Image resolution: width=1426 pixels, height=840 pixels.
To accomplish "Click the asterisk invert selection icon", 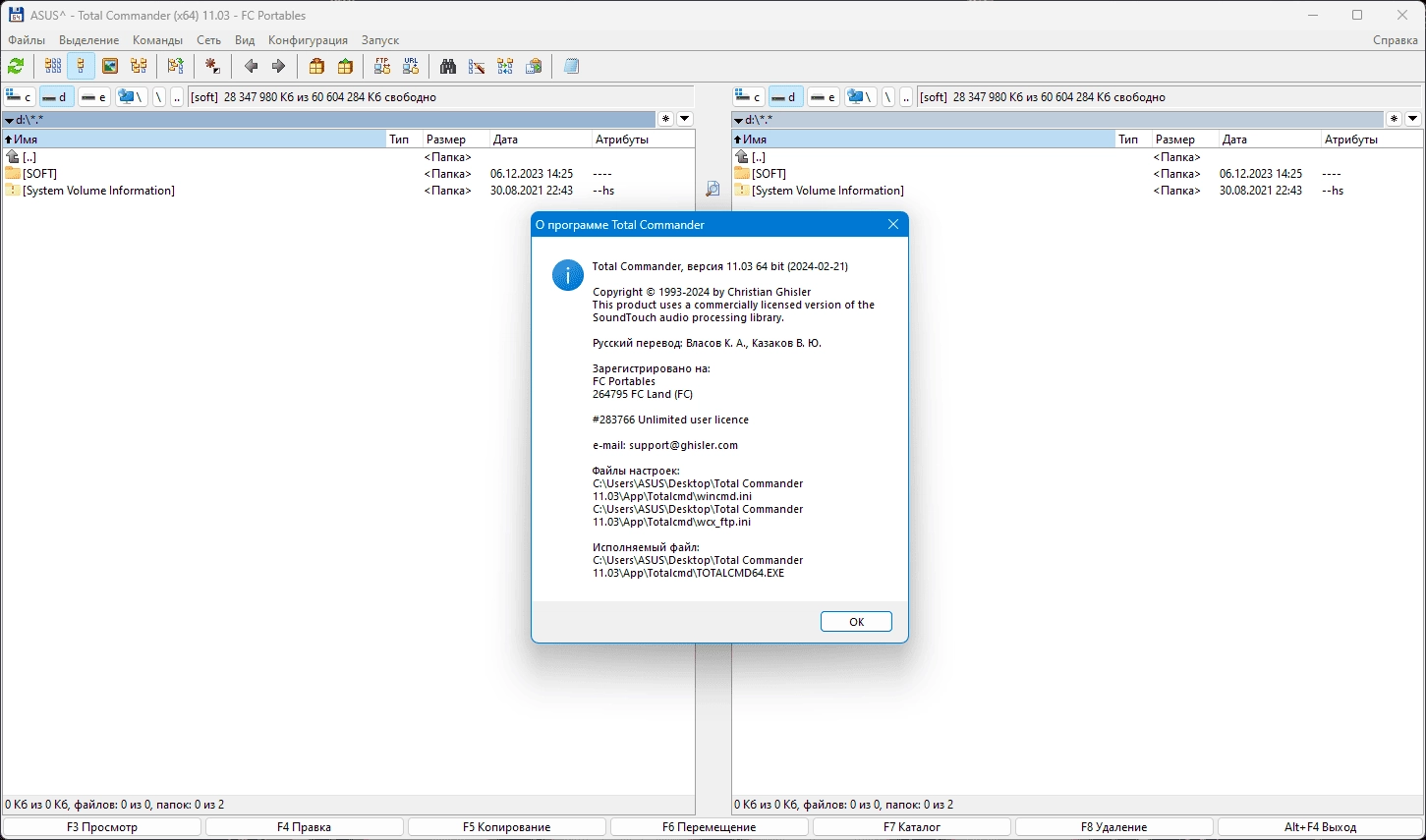I will point(212,66).
